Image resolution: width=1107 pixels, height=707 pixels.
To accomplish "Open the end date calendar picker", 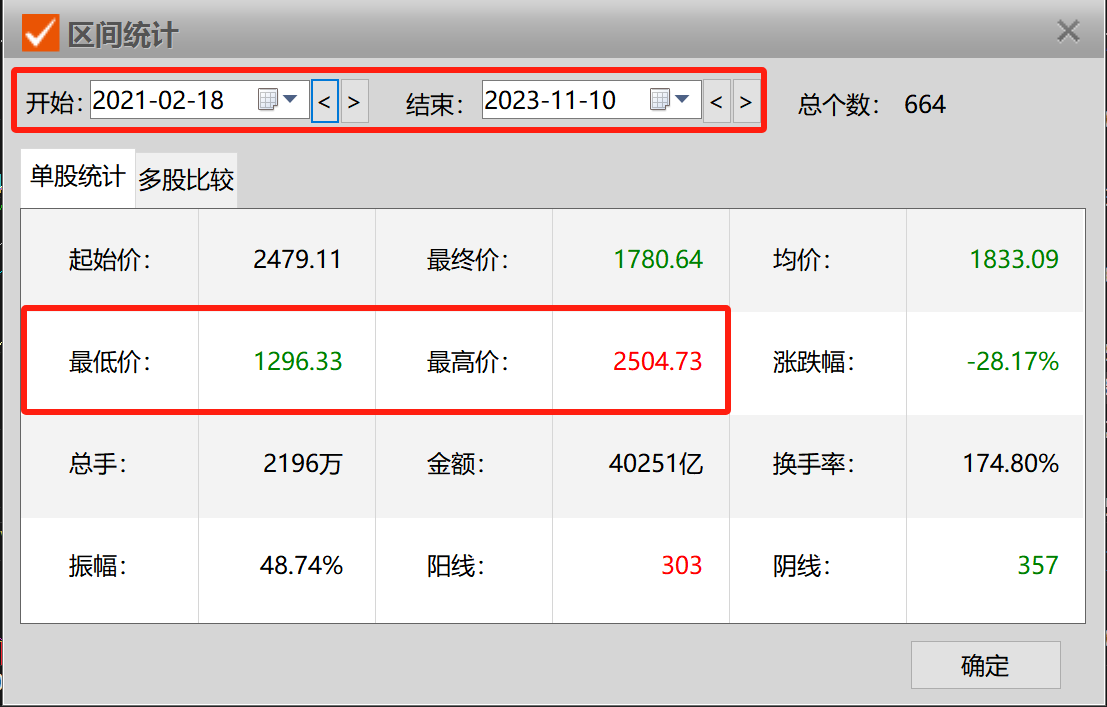I will coord(659,100).
